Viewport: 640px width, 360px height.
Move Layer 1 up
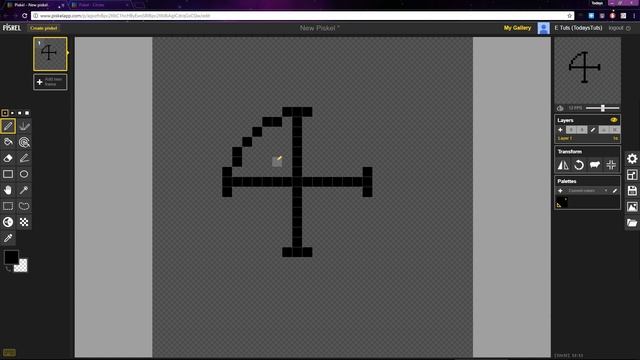[x=571, y=130]
